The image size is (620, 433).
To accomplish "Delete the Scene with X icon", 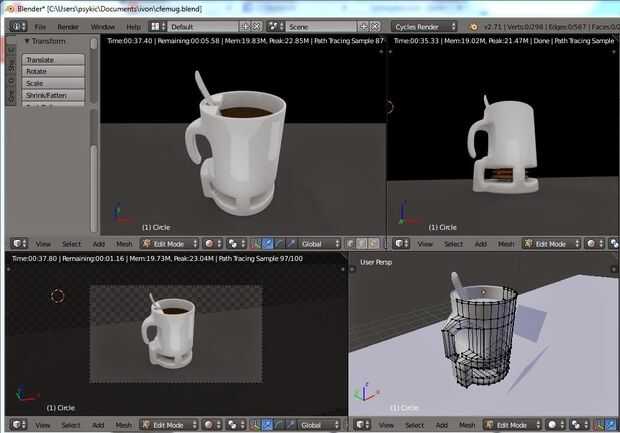I will click(x=375, y=27).
